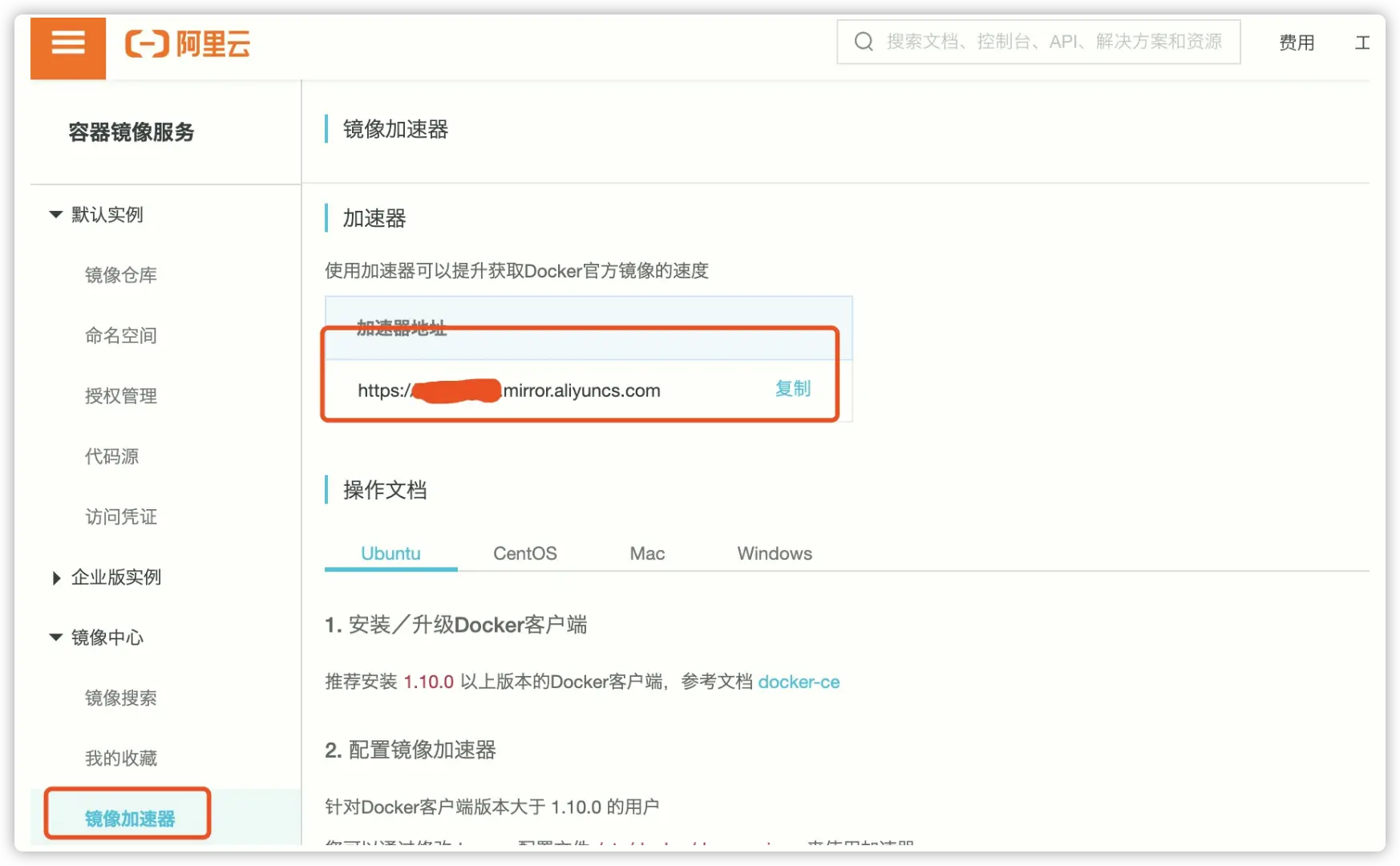Viewport: 1400px width, 866px height.
Task: Select 镜像加速器 in the sidebar
Action: click(130, 818)
